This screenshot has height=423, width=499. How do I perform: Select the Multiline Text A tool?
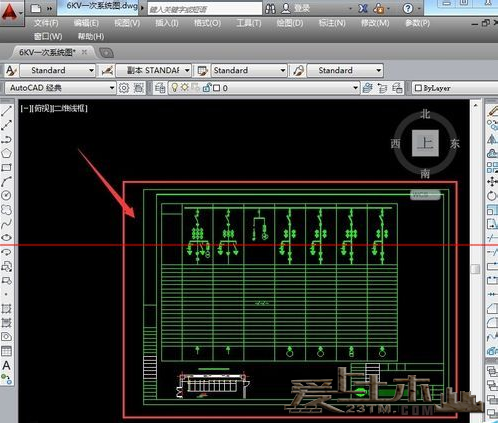6,365
